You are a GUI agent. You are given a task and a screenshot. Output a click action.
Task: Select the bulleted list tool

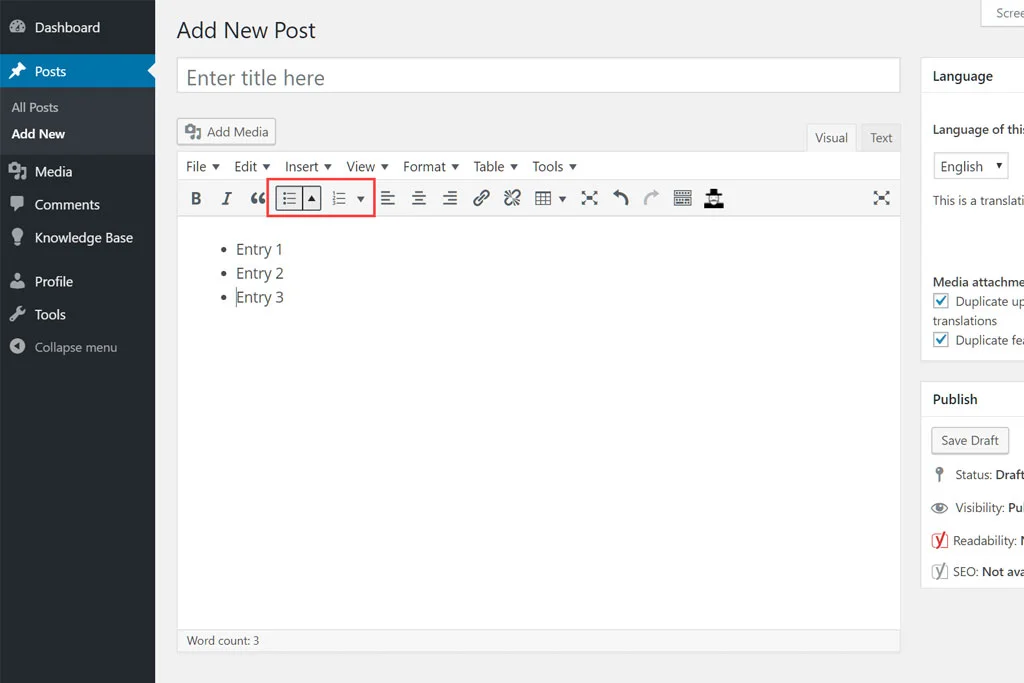pyautogui.click(x=288, y=198)
